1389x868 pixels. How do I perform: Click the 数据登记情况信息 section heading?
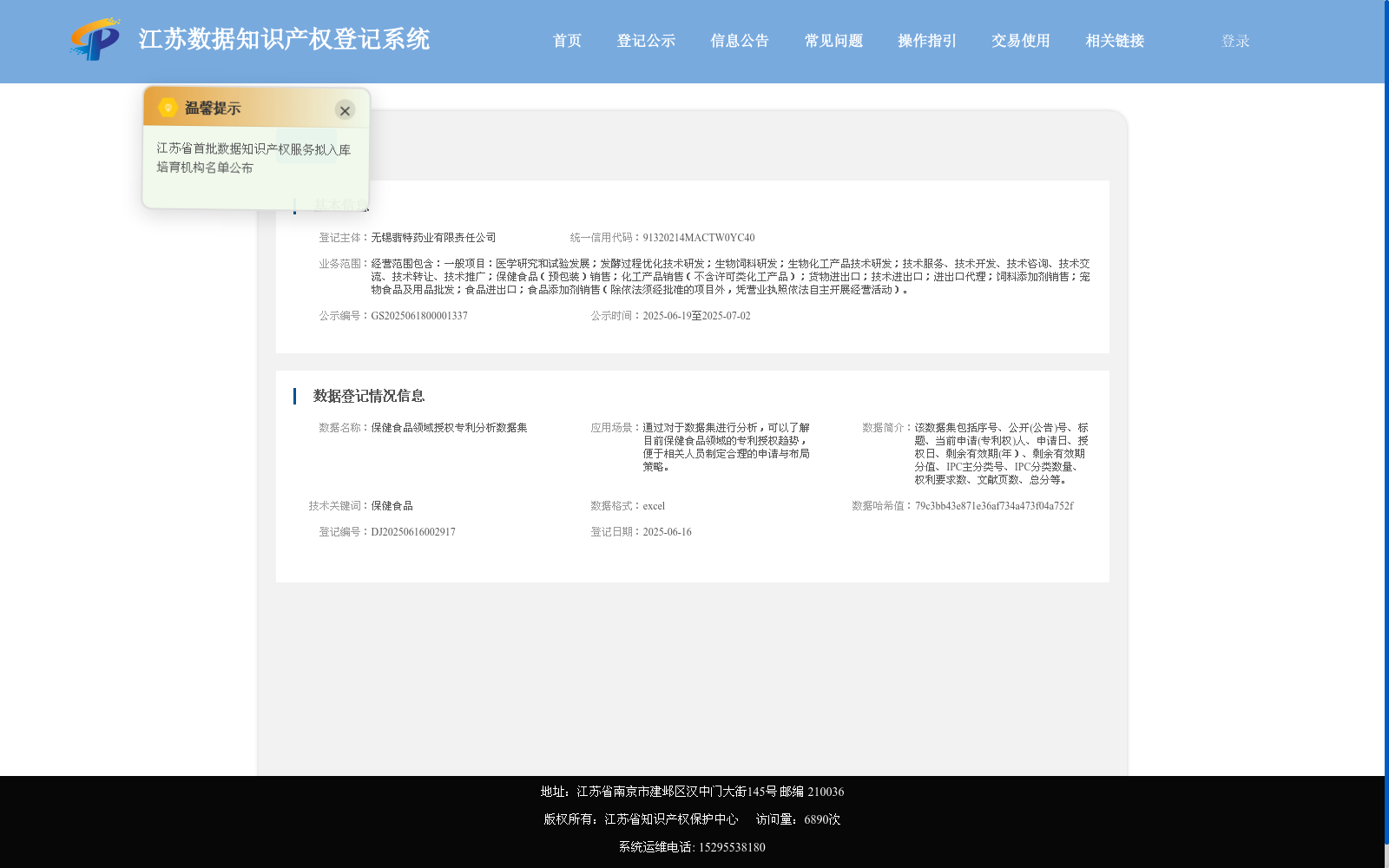(369, 396)
